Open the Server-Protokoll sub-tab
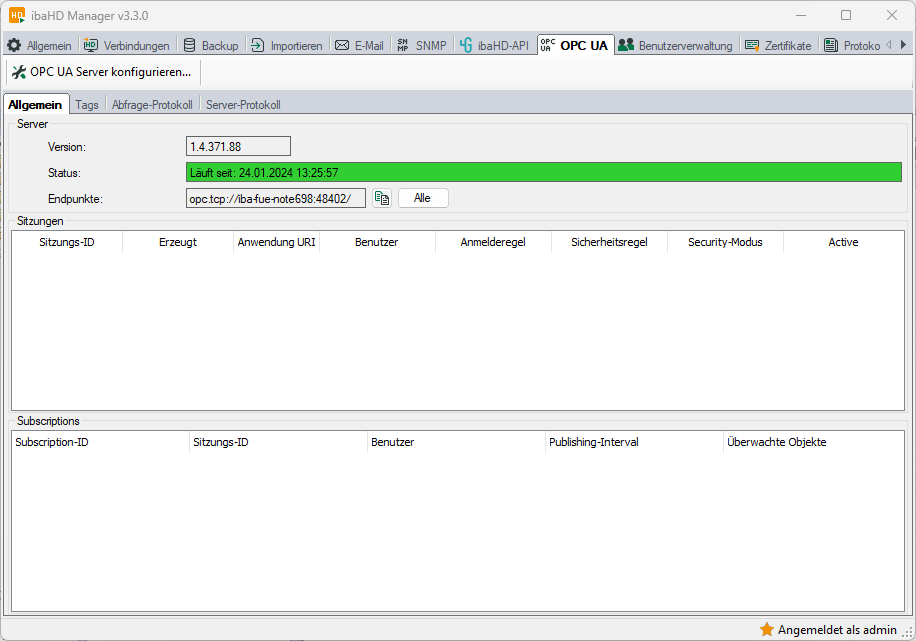Image resolution: width=916 pixels, height=641 pixels. pyautogui.click(x=243, y=105)
